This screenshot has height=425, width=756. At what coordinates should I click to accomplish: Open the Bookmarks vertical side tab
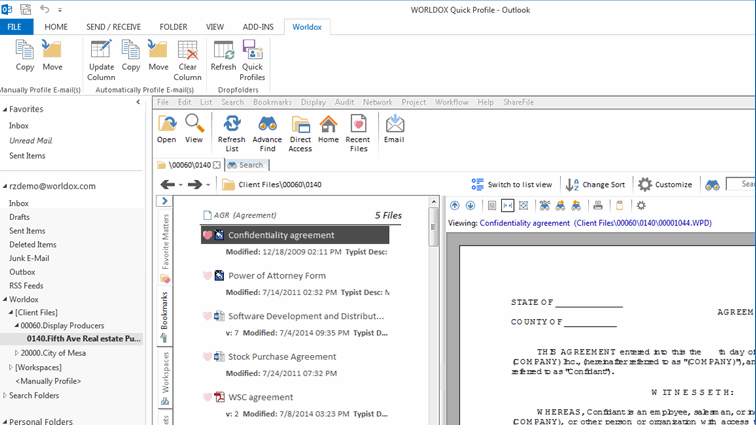tap(164, 316)
